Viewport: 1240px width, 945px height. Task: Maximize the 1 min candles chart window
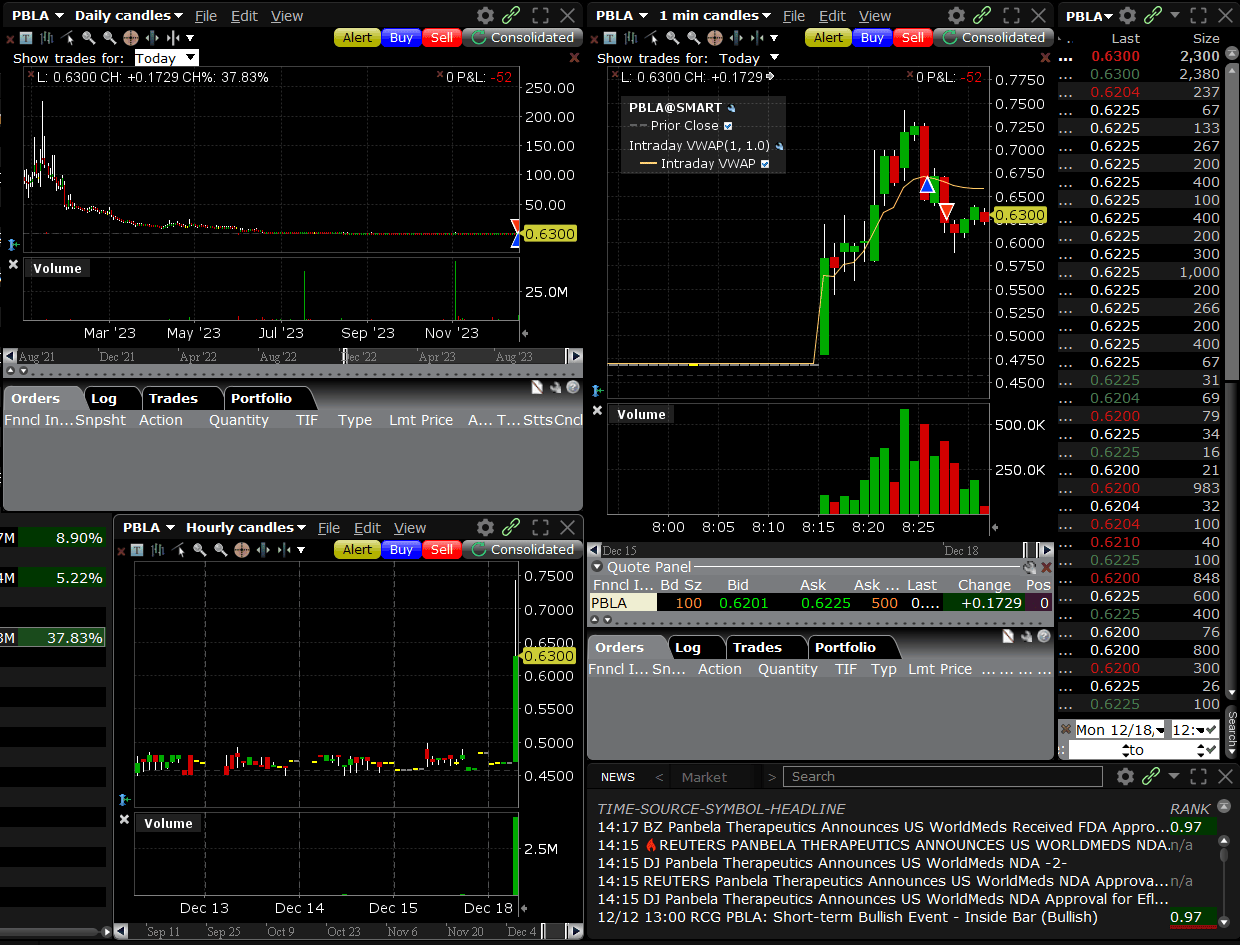click(1011, 15)
